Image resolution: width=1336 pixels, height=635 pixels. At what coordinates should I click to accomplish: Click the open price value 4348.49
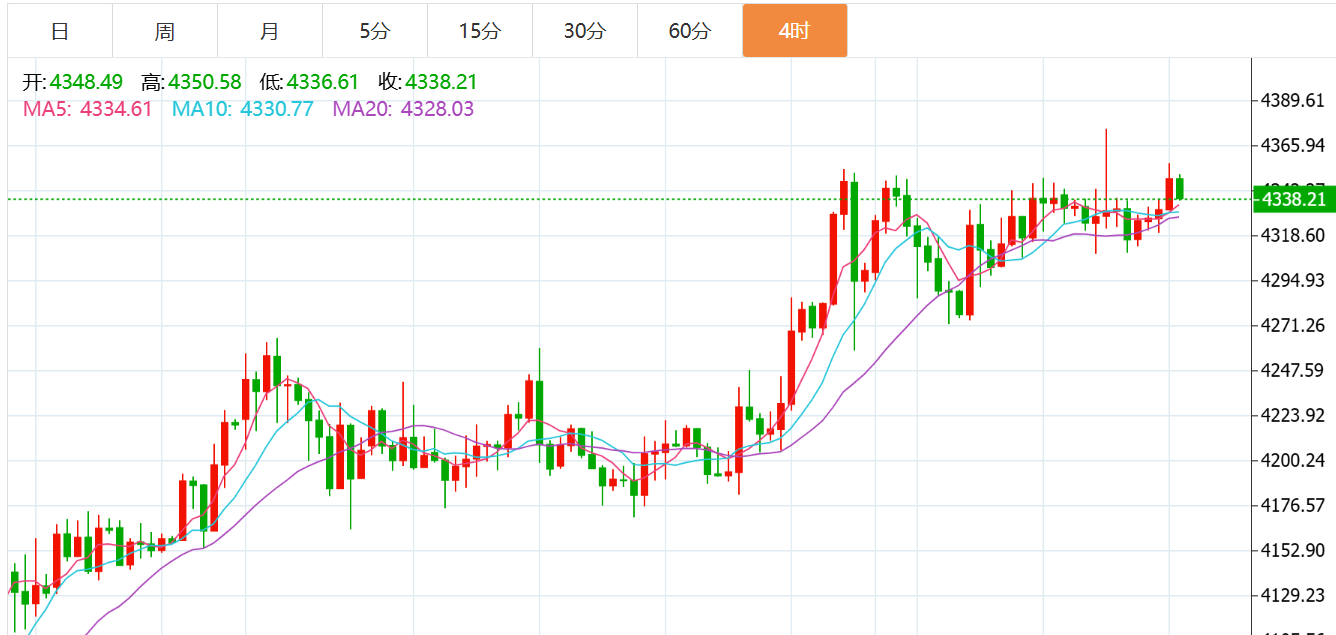point(89,83)
